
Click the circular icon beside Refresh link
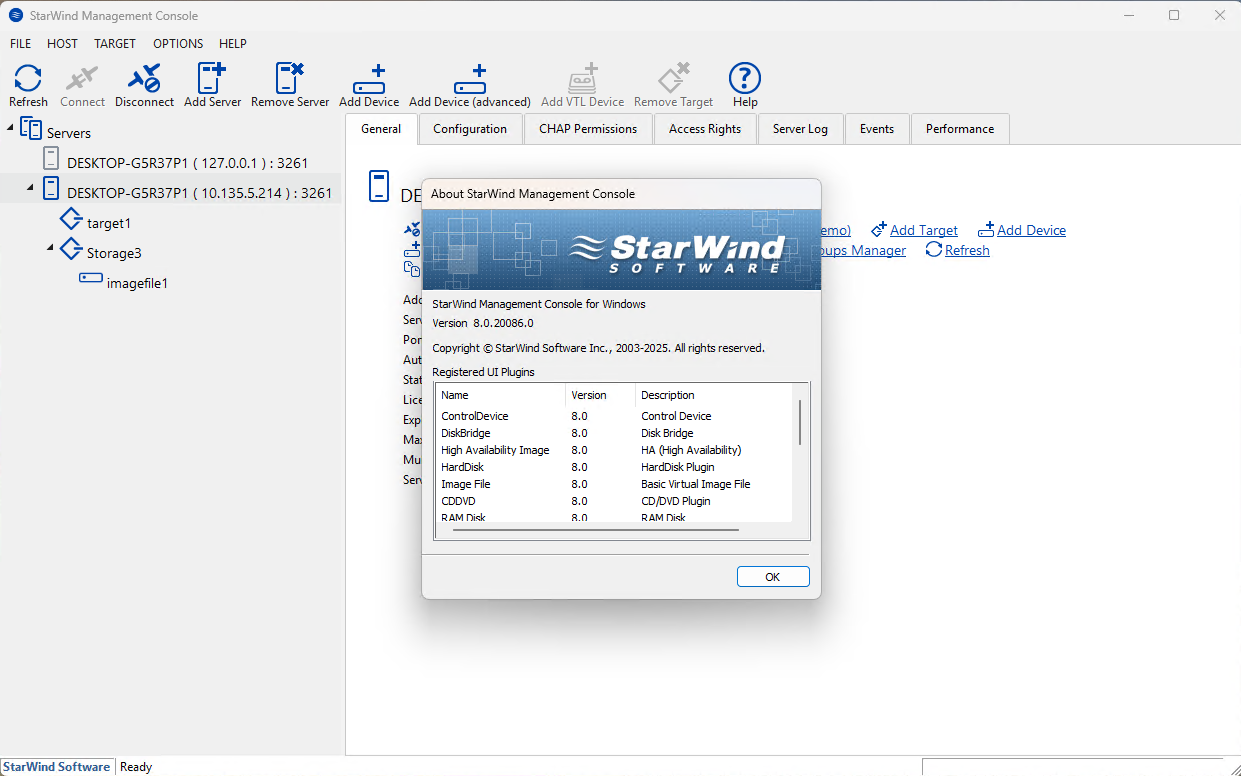933,250
